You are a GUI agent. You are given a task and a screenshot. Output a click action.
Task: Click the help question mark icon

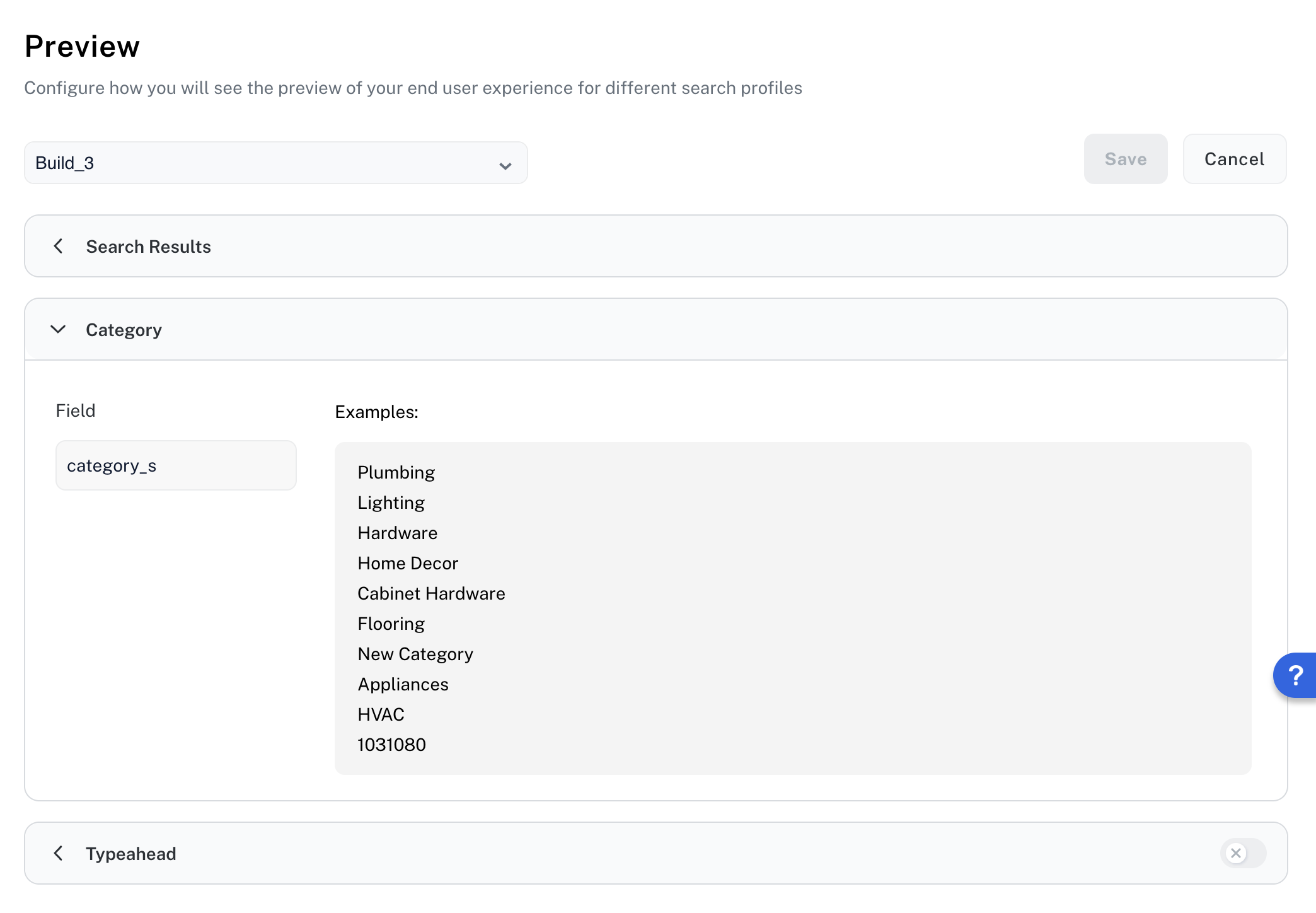[x=1296, y=675]
